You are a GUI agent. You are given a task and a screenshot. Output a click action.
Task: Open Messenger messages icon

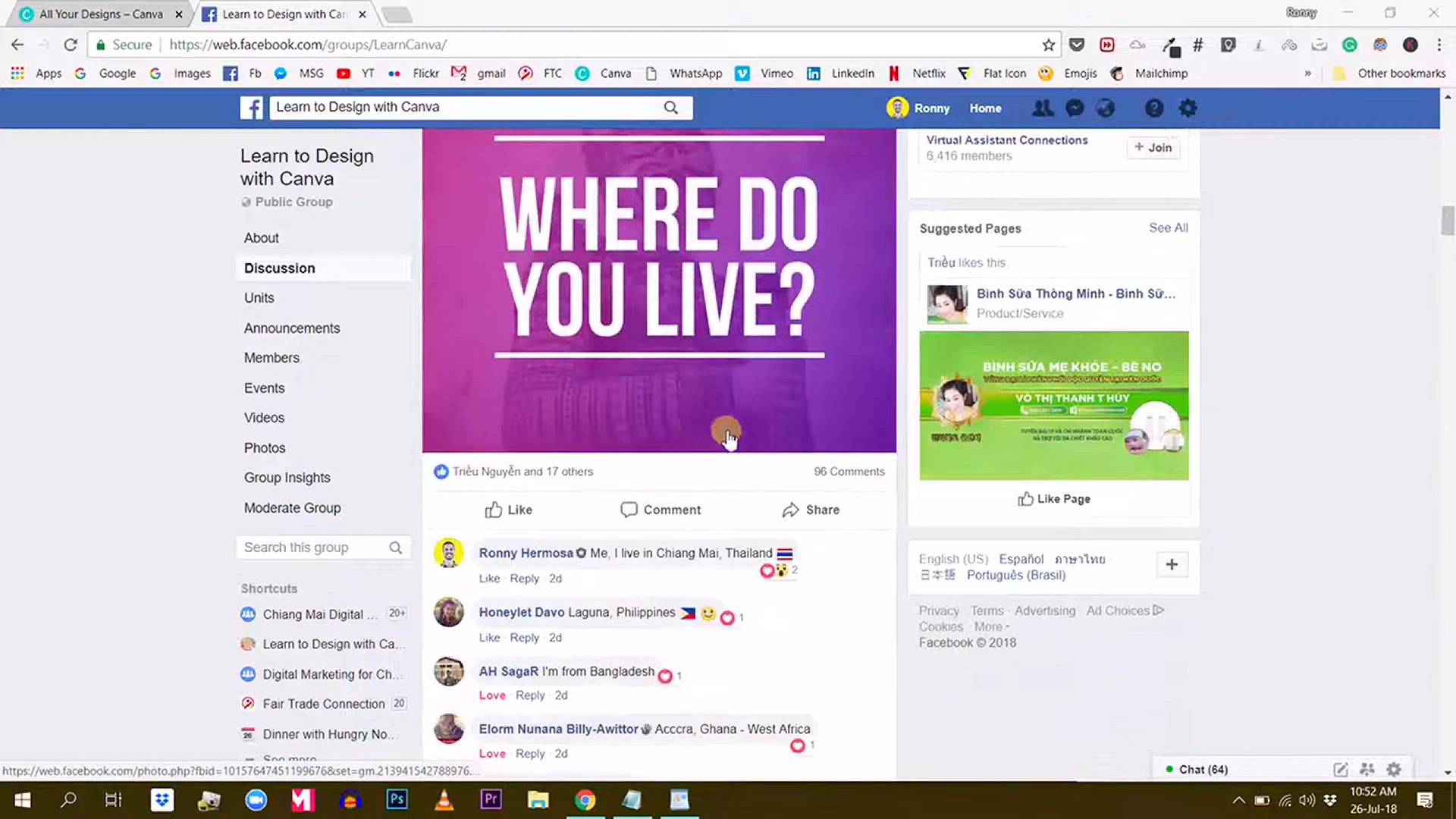pos(1075,108)
